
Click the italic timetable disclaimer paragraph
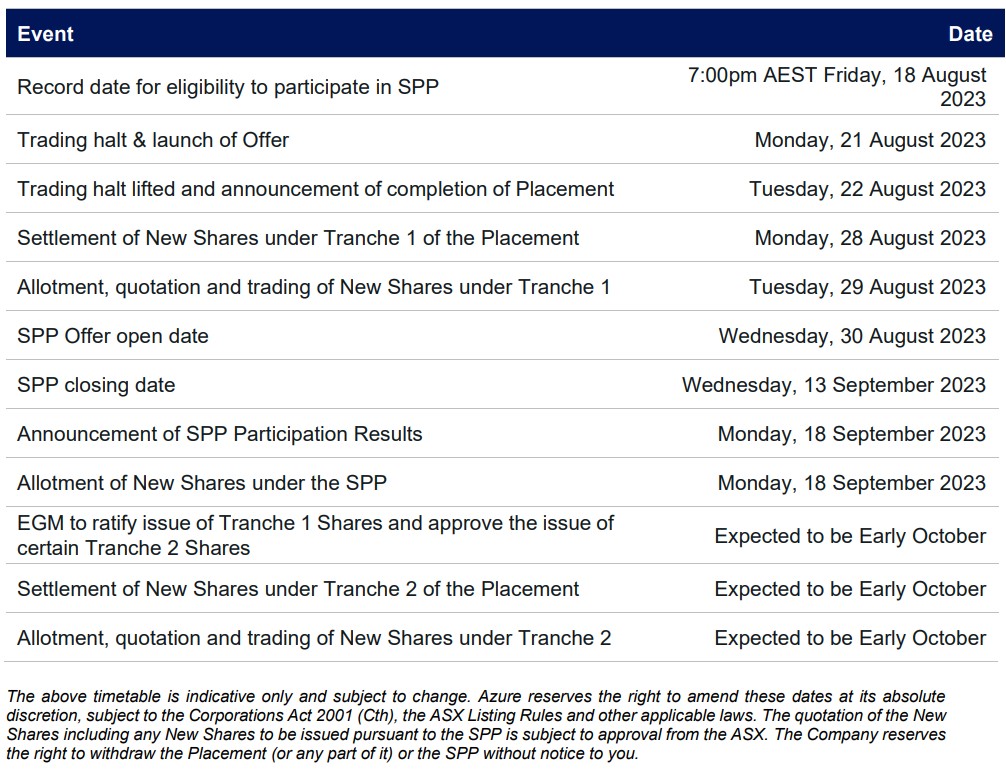pos(475,725)
